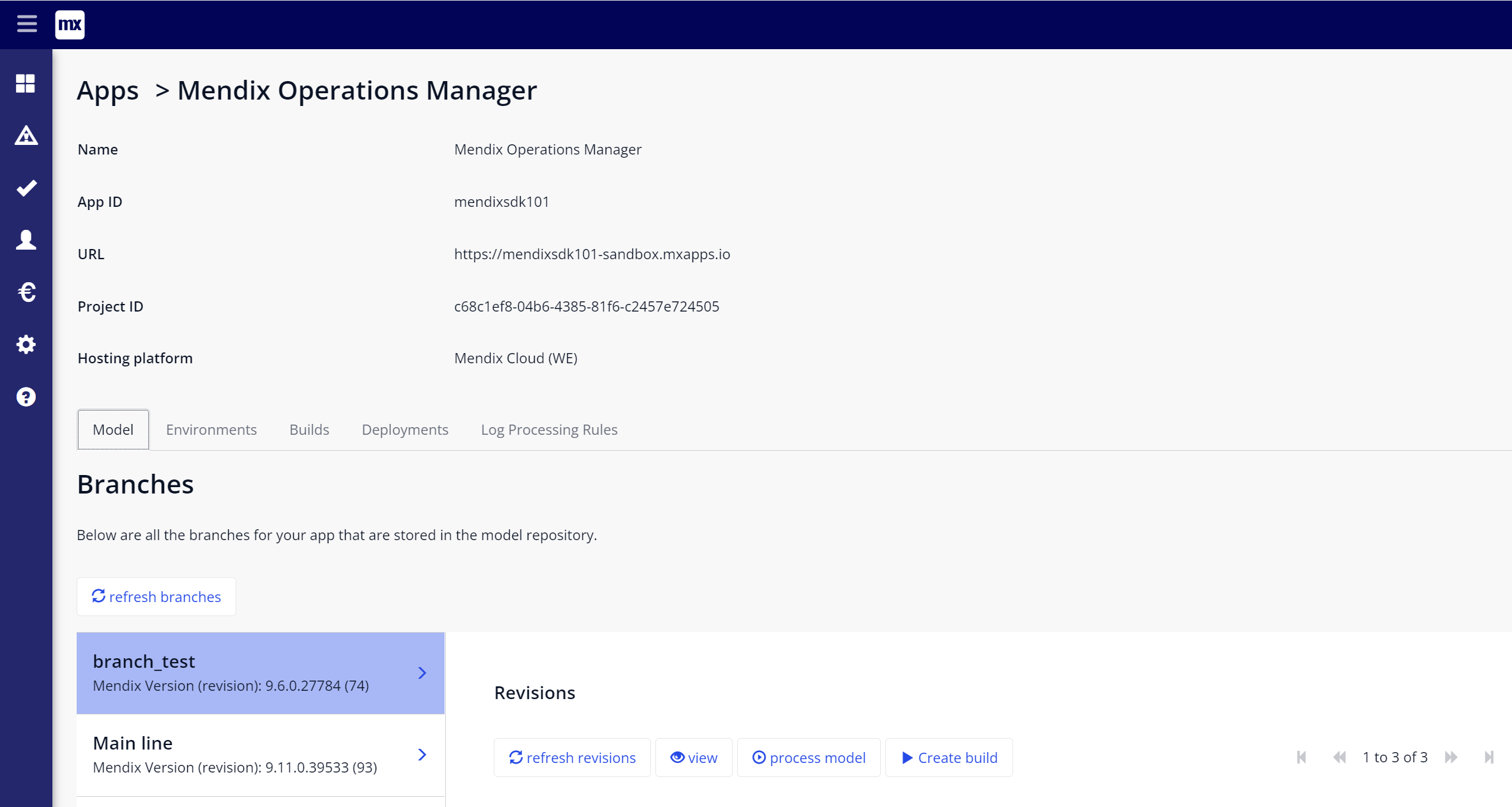The height and width of the screenshot is (807, 1512).
Task: Switch to the Log Processing Rules tab
Action: tap(549, 430)
